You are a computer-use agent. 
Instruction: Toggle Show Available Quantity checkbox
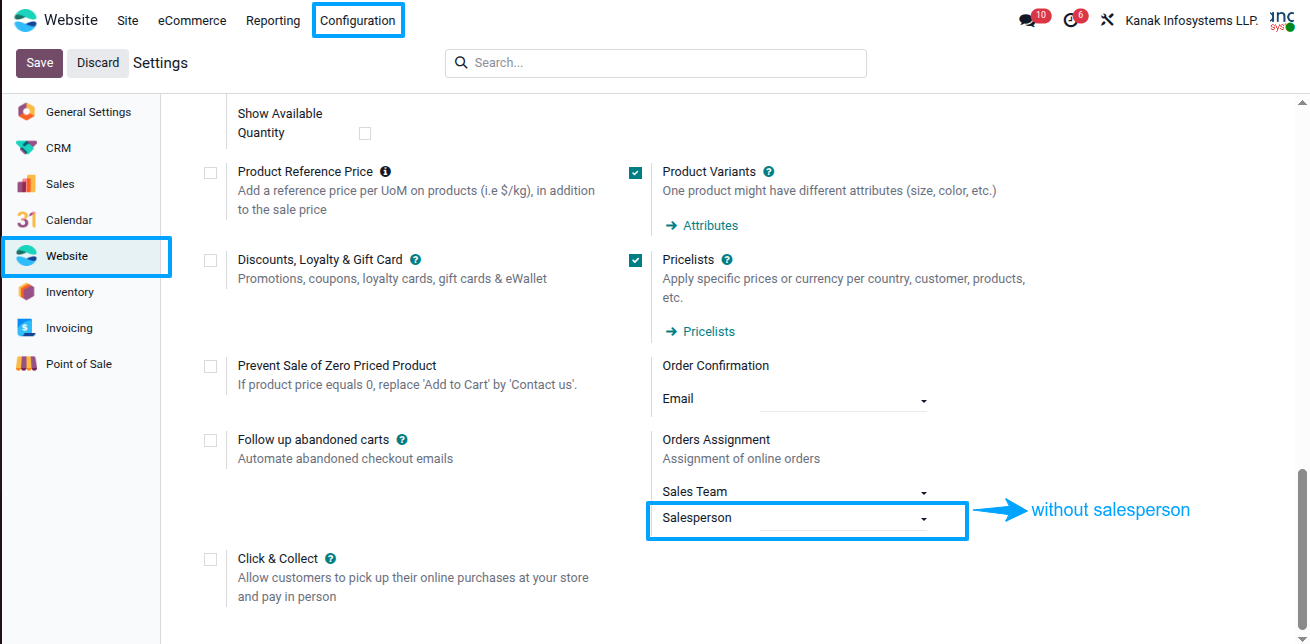pyautogui.click(x=365, y=133)
